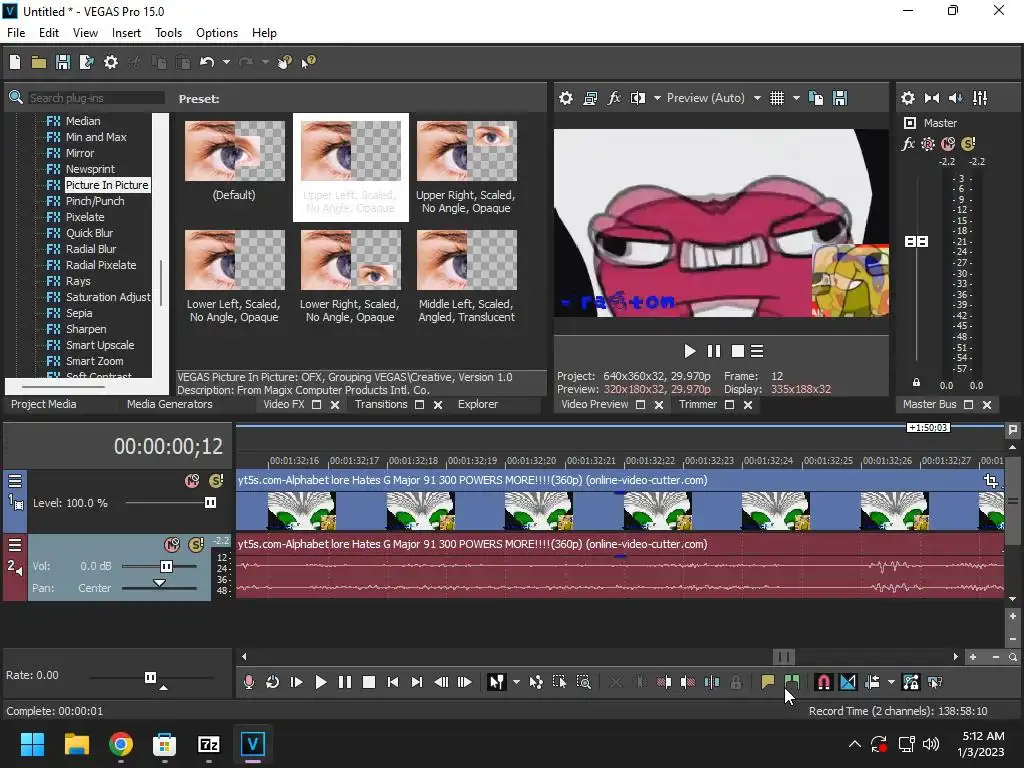1024x768 pixels.
Task: Play from start in timeline transport
Action: 296,682
